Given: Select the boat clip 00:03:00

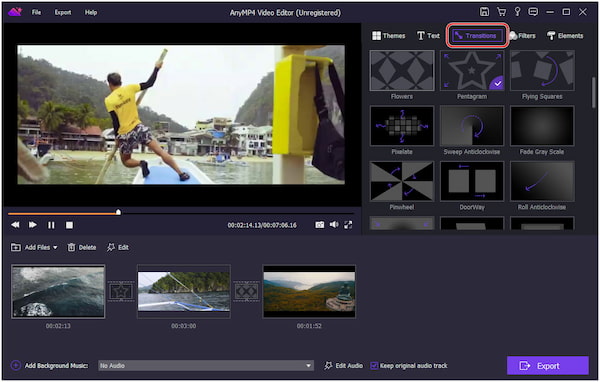Looking at the screenshot, I should pyautogui.click(x=184, y=291).
